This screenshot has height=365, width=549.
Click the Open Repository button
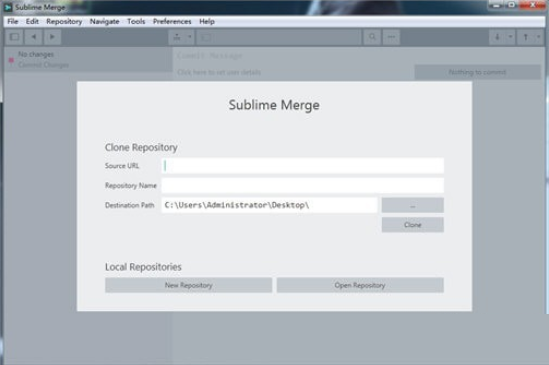pos(360,285)
